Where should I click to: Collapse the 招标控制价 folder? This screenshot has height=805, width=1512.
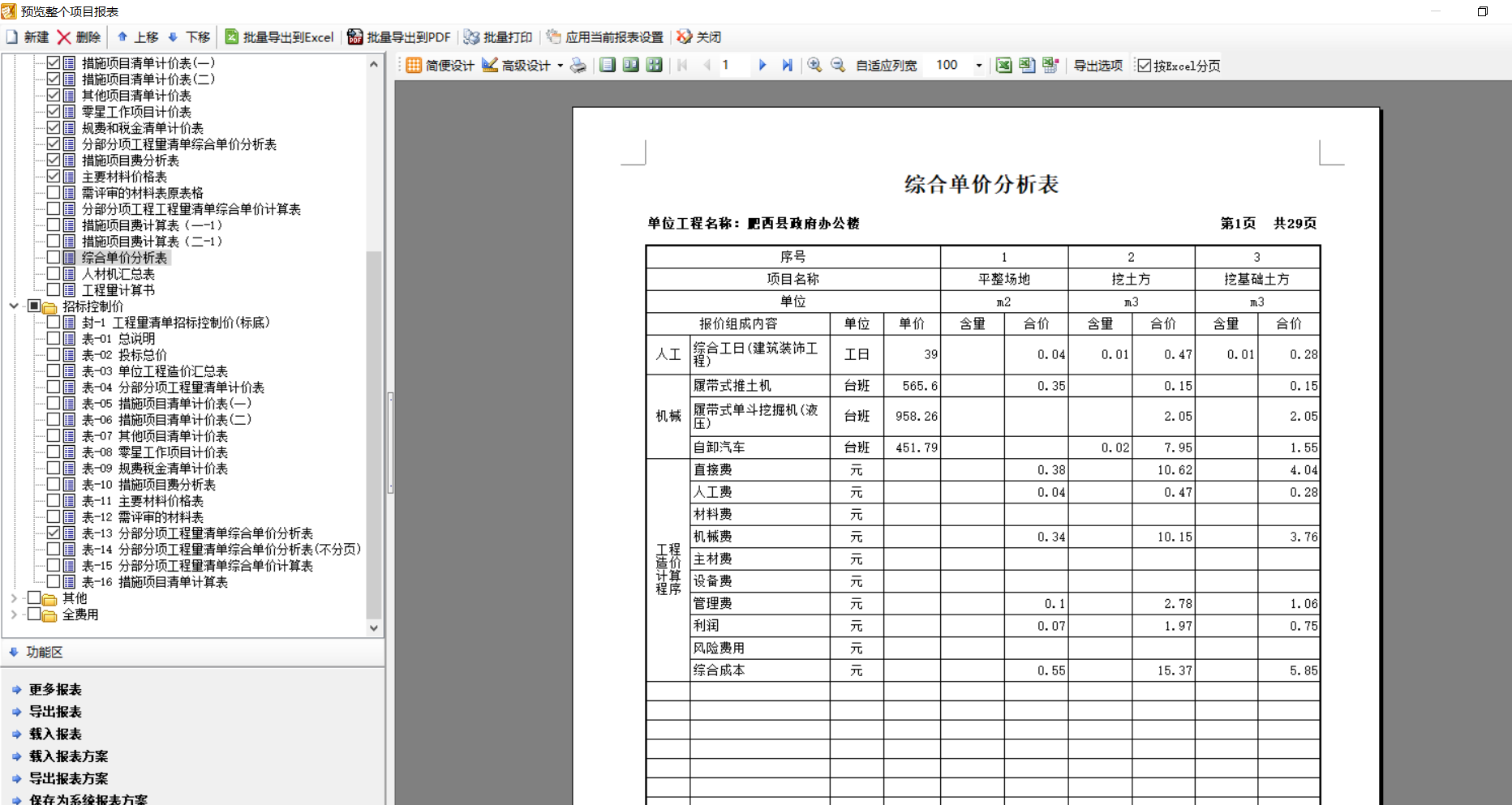coord(14,306)
